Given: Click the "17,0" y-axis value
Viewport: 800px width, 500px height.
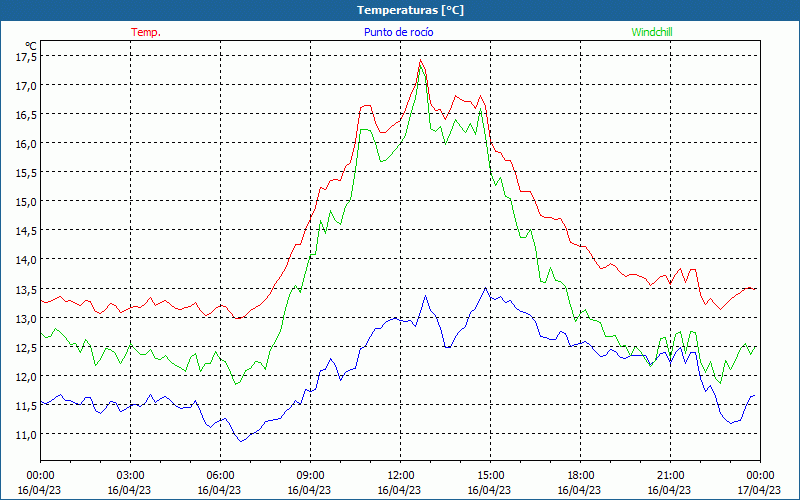Looking at the screenshot, I should [26, 86].
